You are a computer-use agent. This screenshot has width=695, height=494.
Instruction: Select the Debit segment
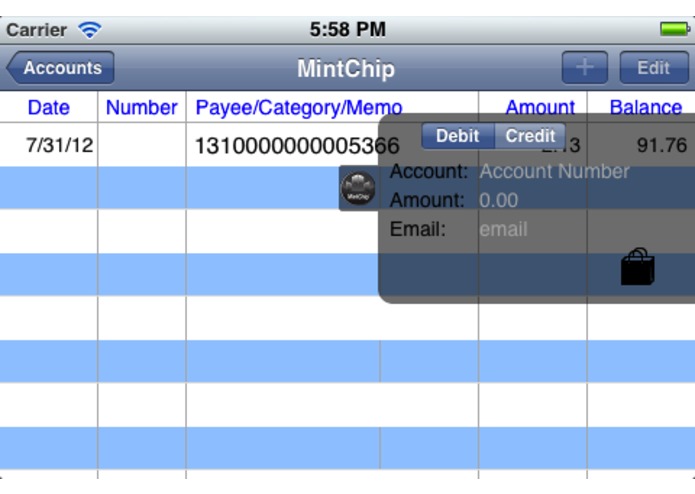pyautogui.click(x=458, y=136)
